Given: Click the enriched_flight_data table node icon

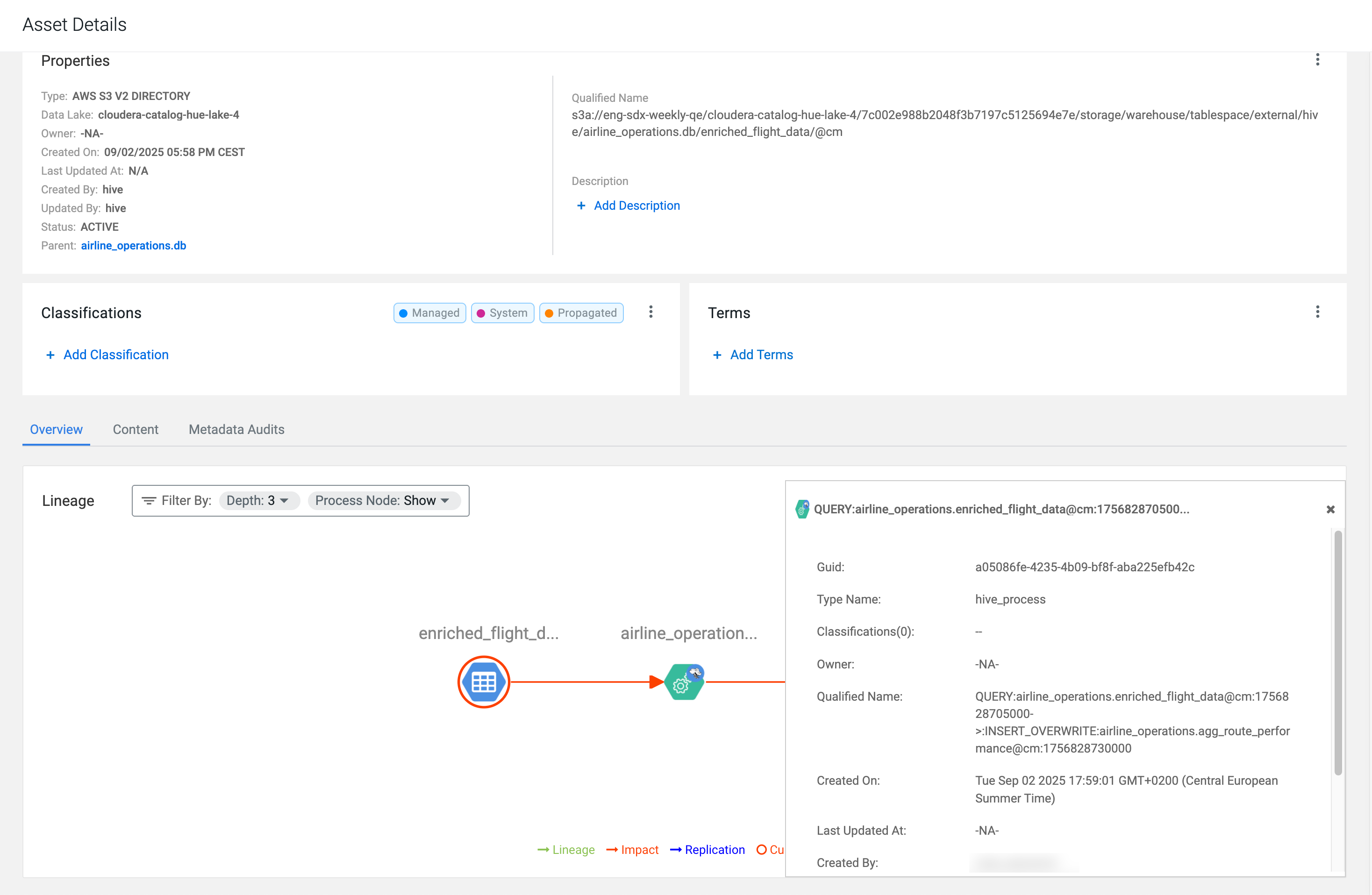Looking at the screenshot, I should [483, 682].
